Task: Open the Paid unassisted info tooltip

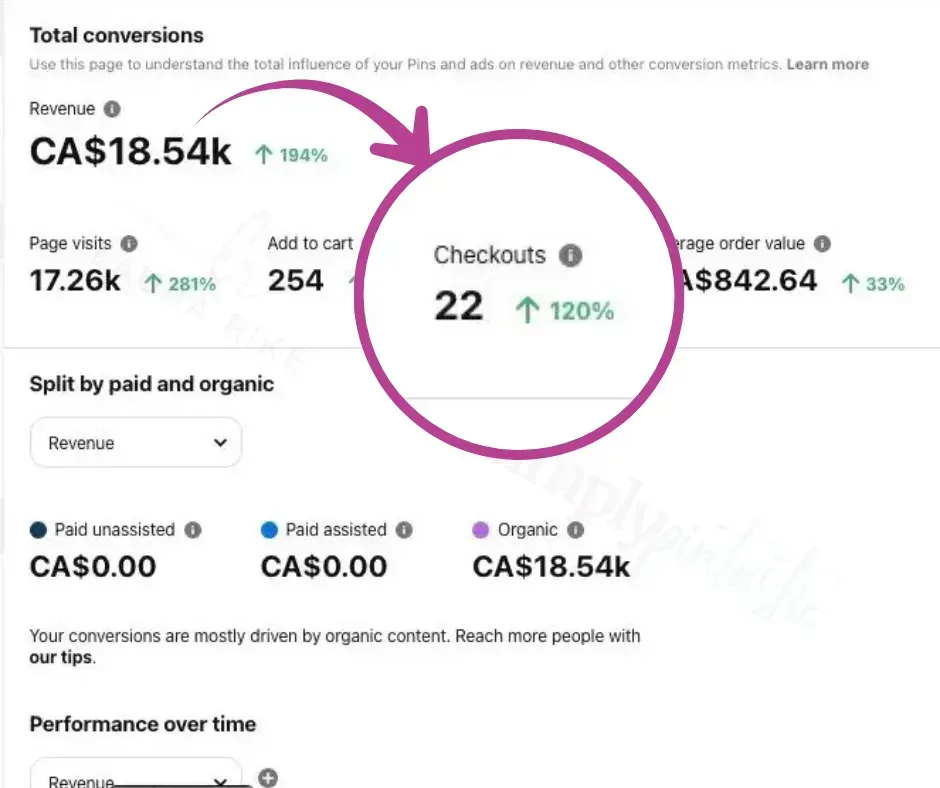Action: (193, 530)
